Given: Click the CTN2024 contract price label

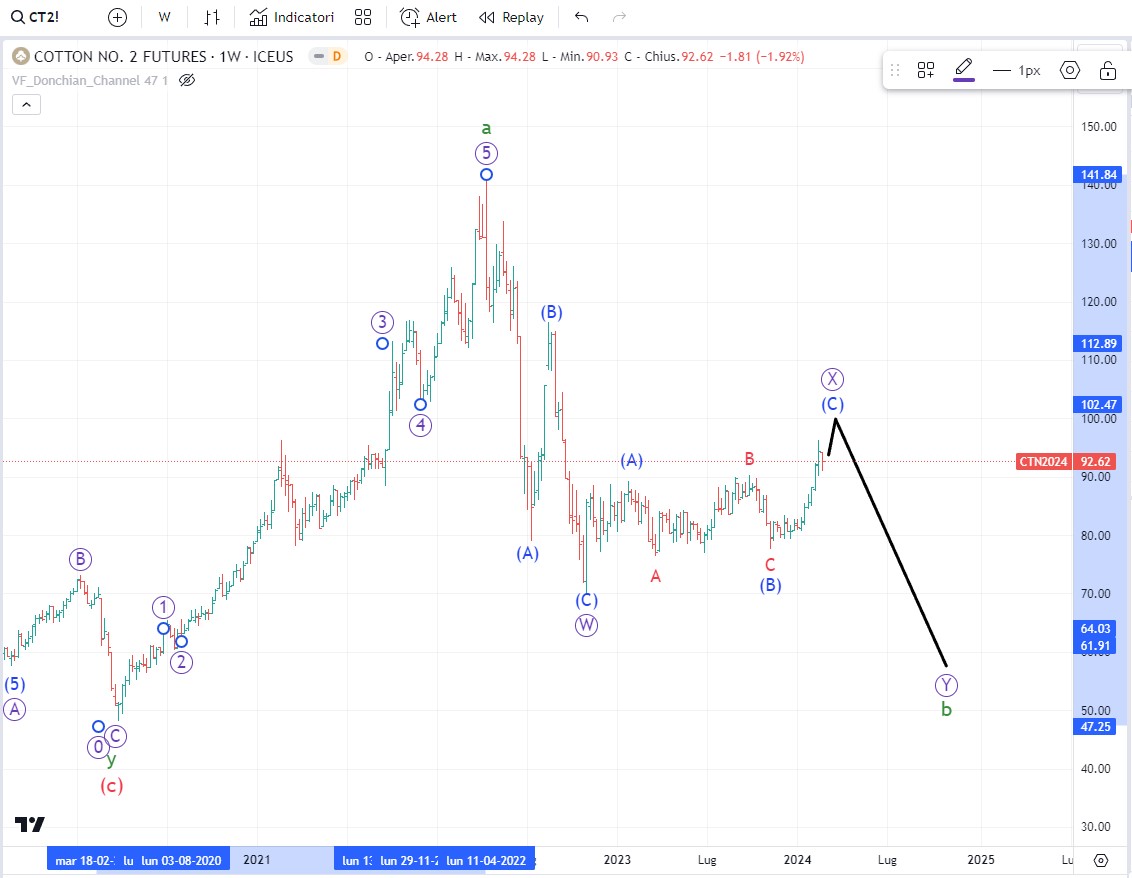Looking at the screenshot, I should pos(1043,461).
